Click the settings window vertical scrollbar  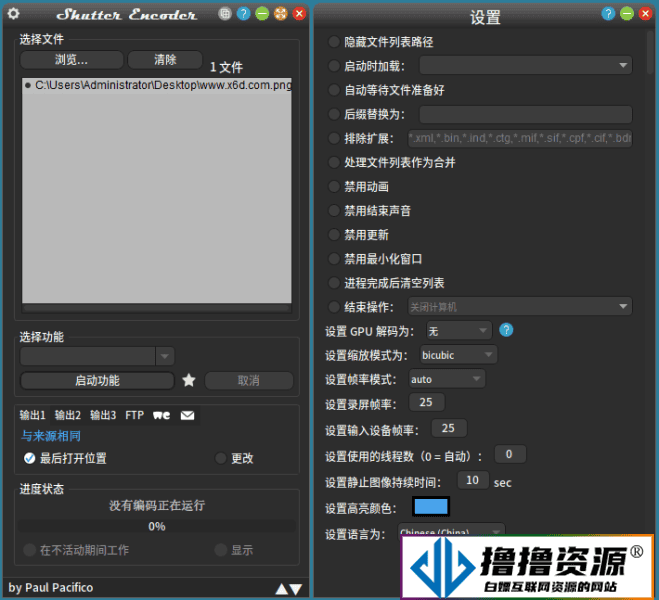click(650, 53)
